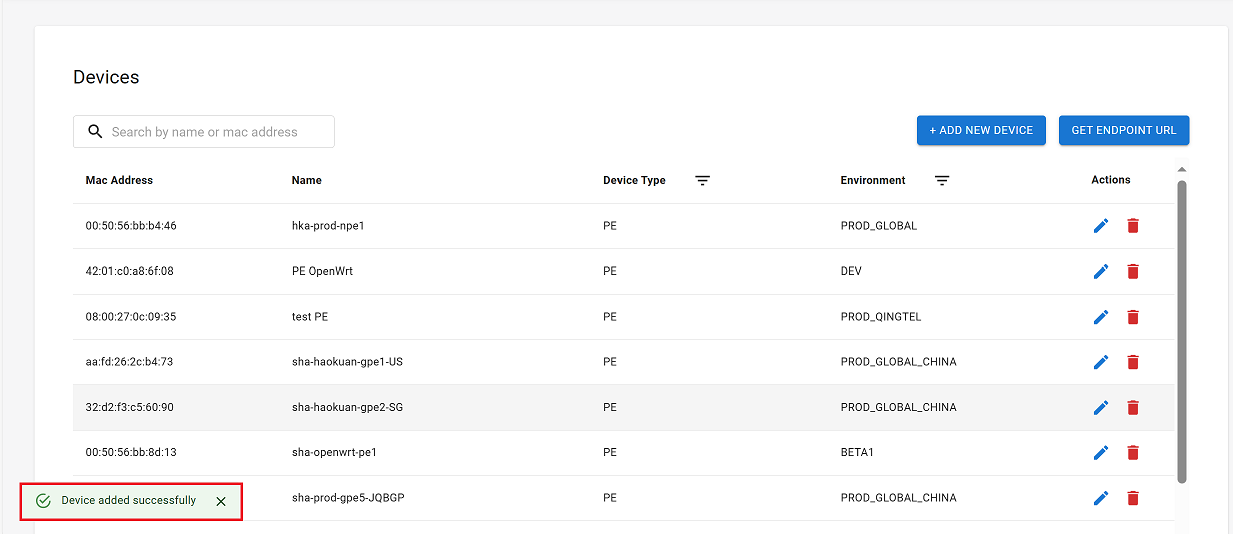Image resolution: width=1233 pixels, height=534 pixels.
Task: Edit the PE OpenWrt device
Action: point(1101,271)
